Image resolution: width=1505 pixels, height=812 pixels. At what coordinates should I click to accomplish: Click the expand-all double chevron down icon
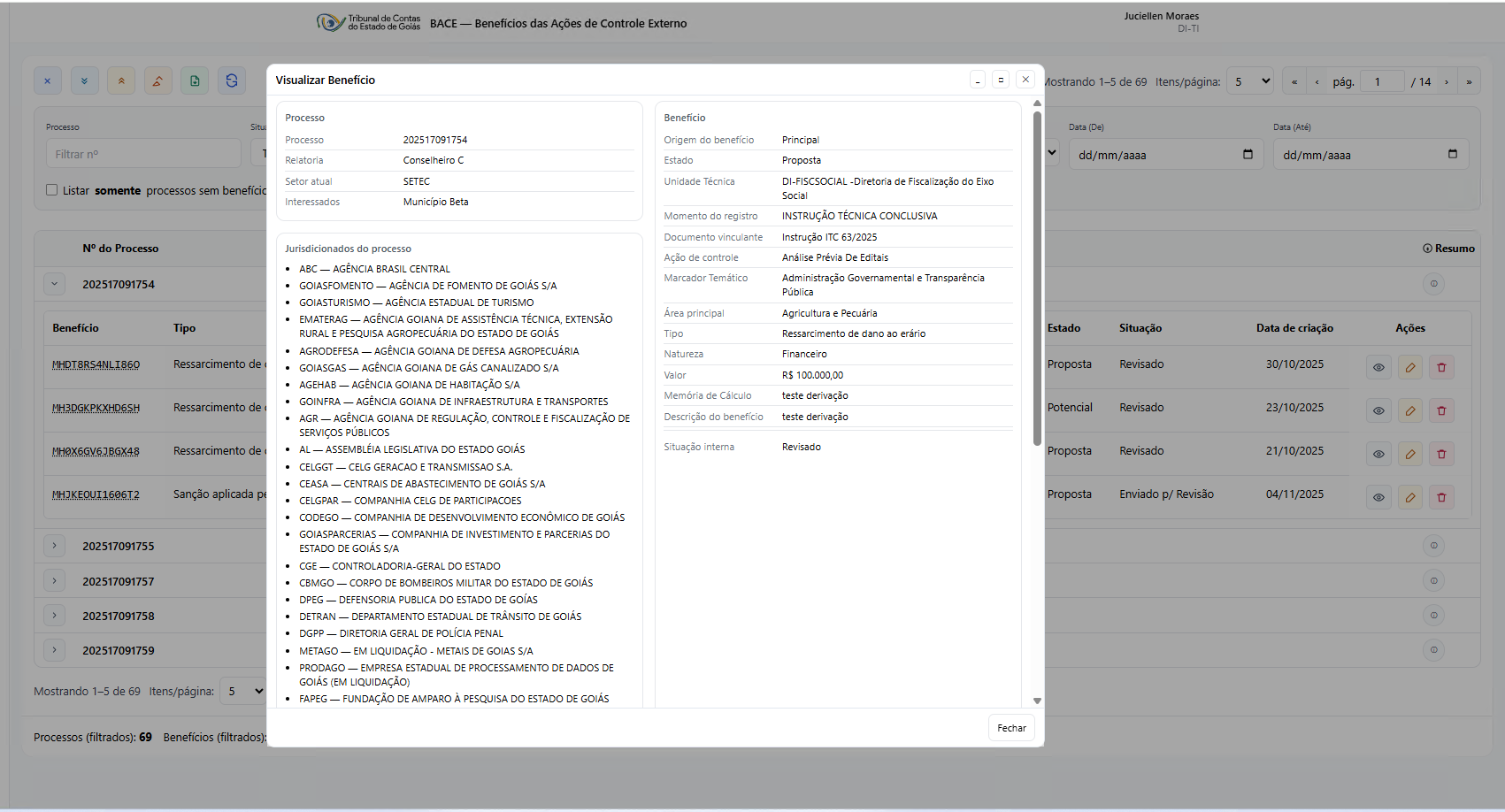click(85, 80)
